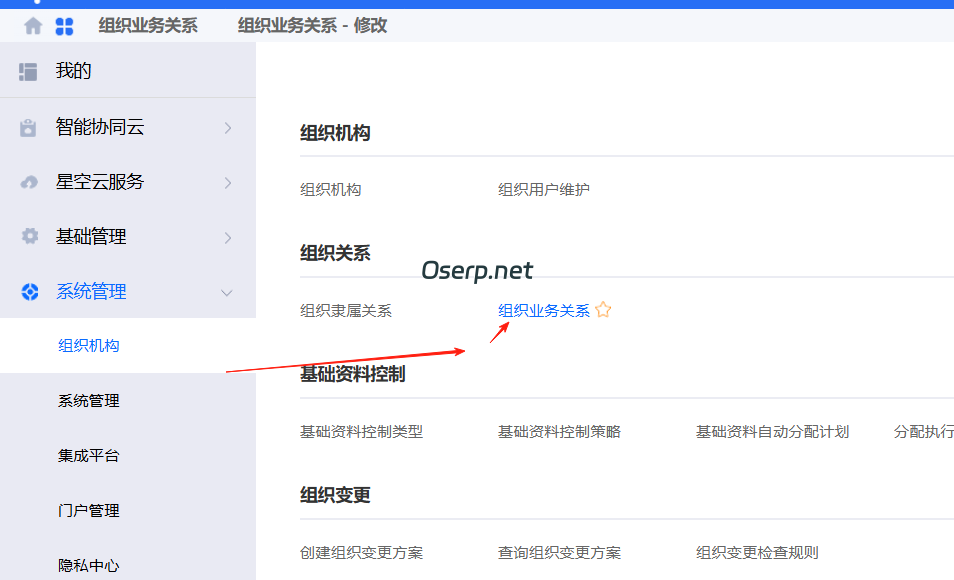The image size is (954, 580).
Task: Click the 智能协同云 cloud icon
Action: 30,126
